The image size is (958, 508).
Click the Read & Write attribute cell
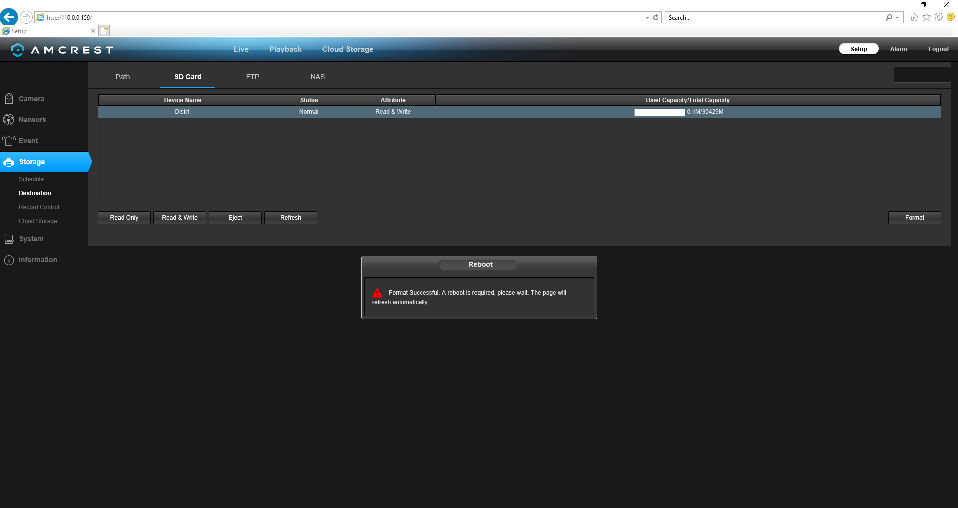click(393, 112)
